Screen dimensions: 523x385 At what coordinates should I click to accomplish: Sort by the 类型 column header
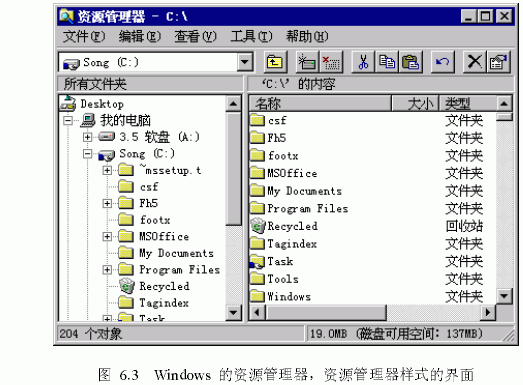[x=468, y=104]
